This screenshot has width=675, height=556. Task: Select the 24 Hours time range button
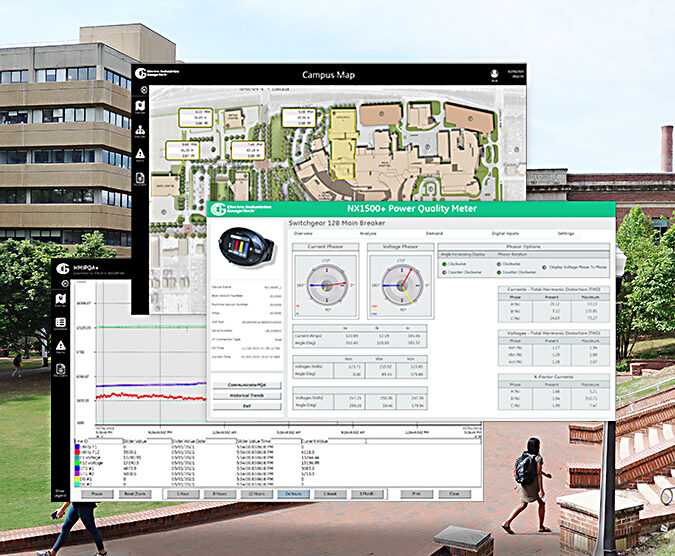[x=293, y=494]
